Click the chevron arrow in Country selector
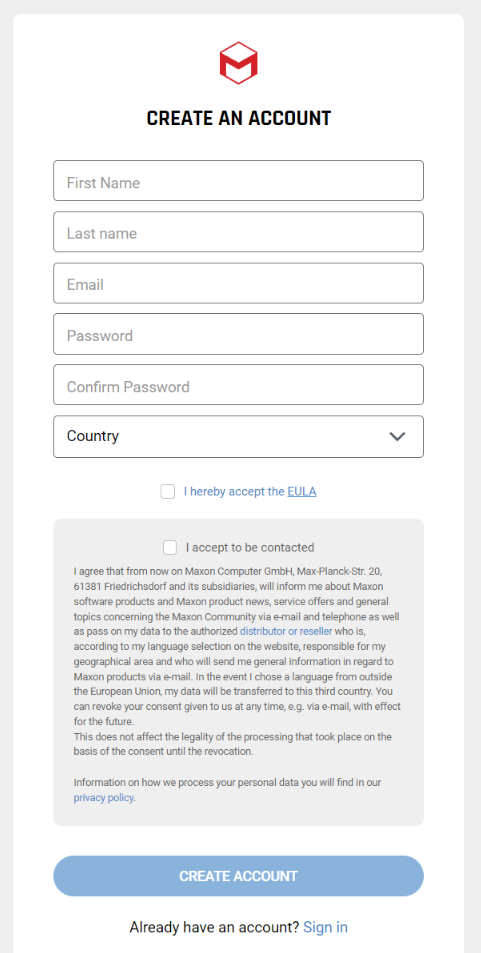The width and height of the screenshot is (481, 953). tap(397, 436)
